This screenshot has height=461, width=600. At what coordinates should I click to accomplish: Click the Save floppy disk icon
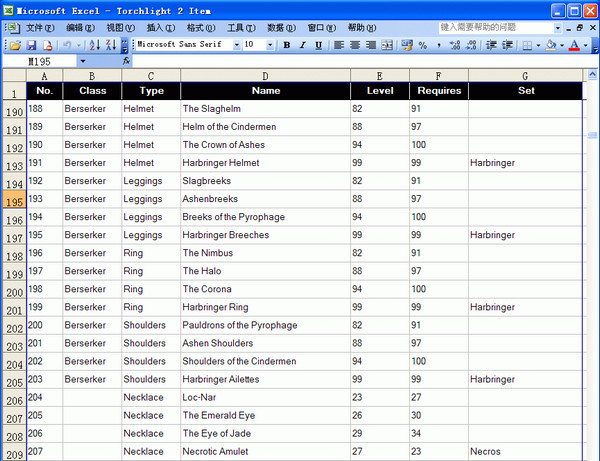click(x=31, y=46)
